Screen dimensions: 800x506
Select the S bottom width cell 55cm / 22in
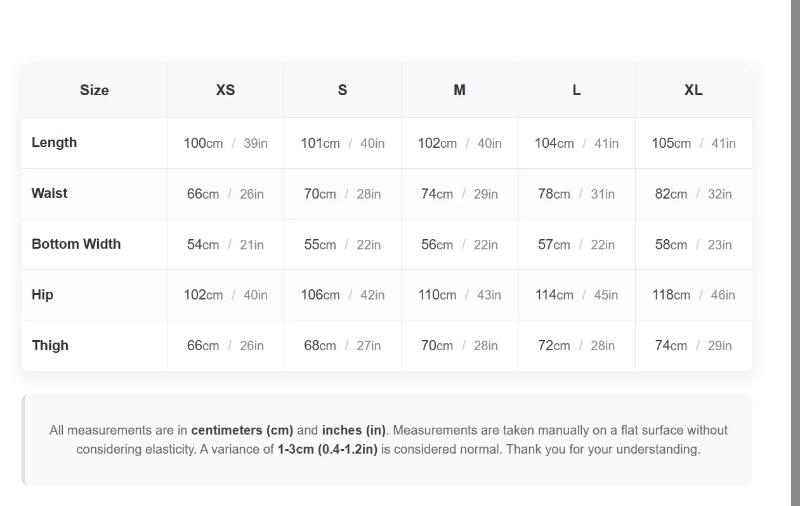pyautogui.click(x=342, y=244)
